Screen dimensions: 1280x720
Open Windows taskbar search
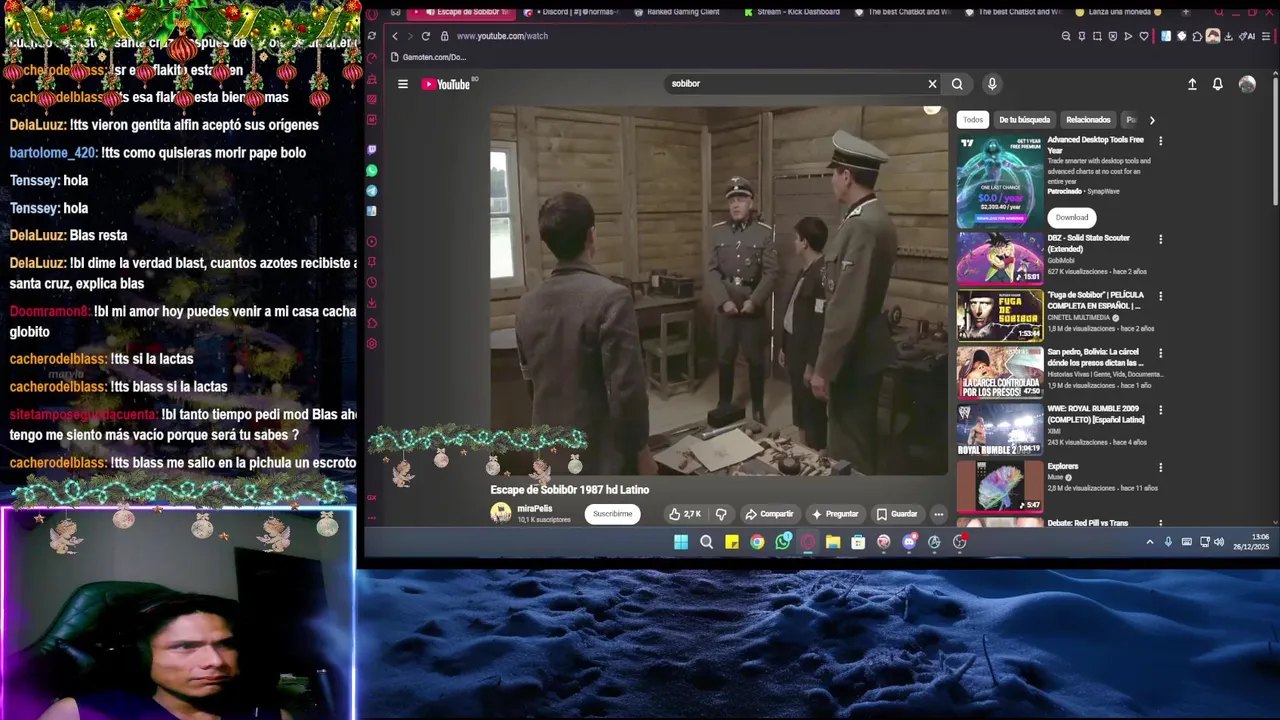pyautogui.click(x=707, y=542)
